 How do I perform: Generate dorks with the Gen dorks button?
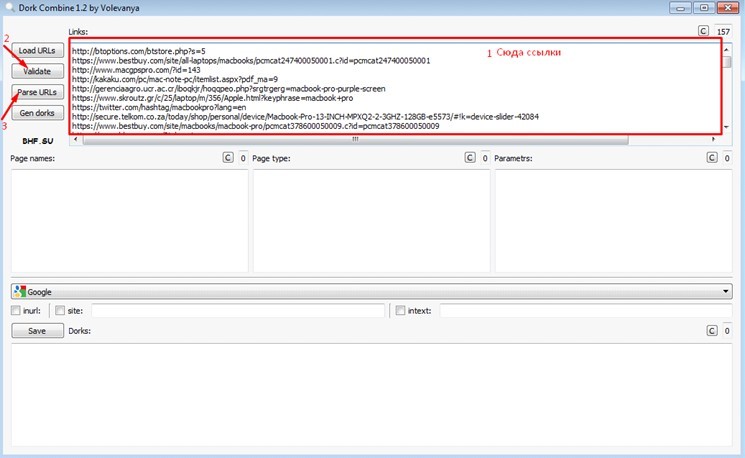[x=37, y=113]
